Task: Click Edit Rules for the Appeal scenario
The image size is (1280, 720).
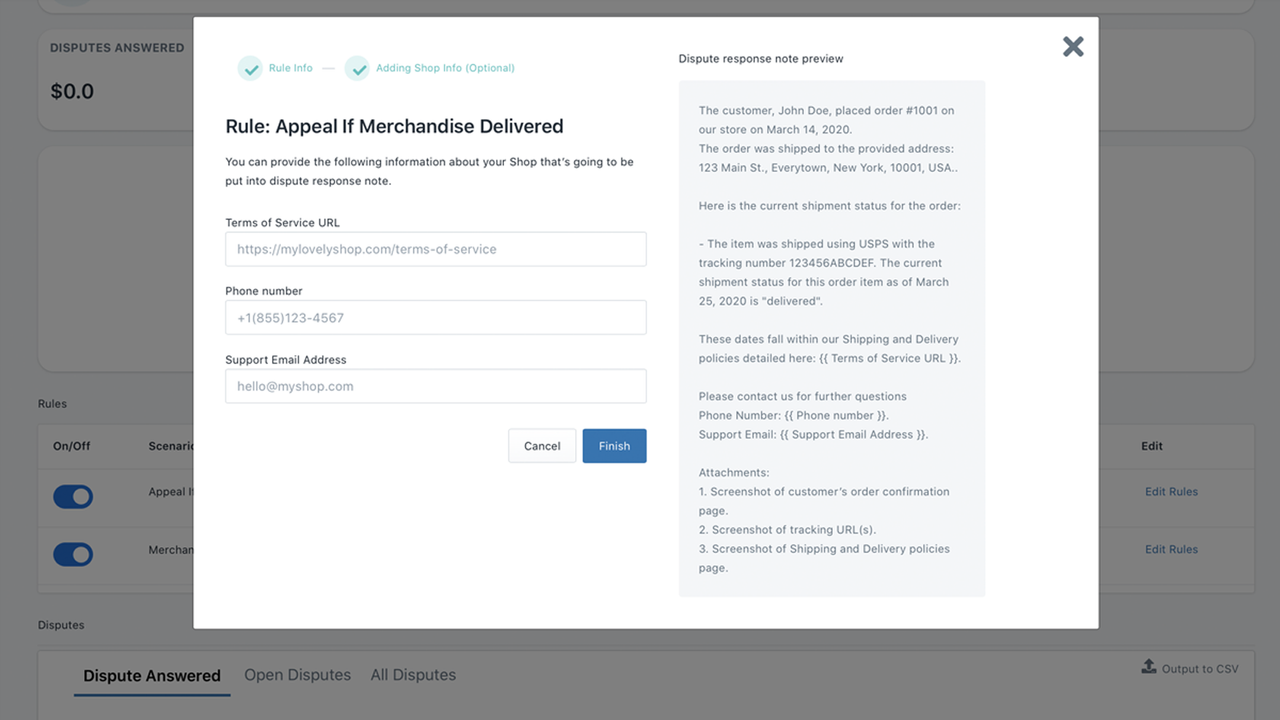Action: click(1171, 491)
